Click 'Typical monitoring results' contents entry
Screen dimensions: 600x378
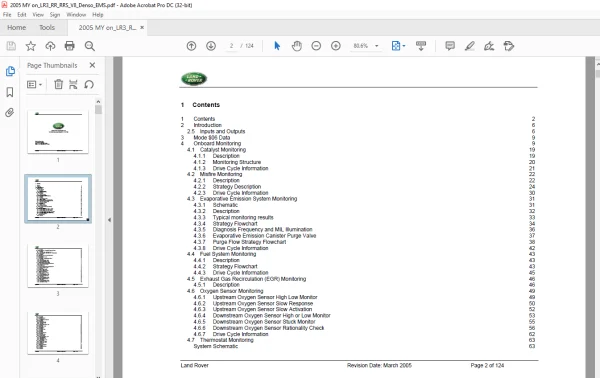click(243, 217)
